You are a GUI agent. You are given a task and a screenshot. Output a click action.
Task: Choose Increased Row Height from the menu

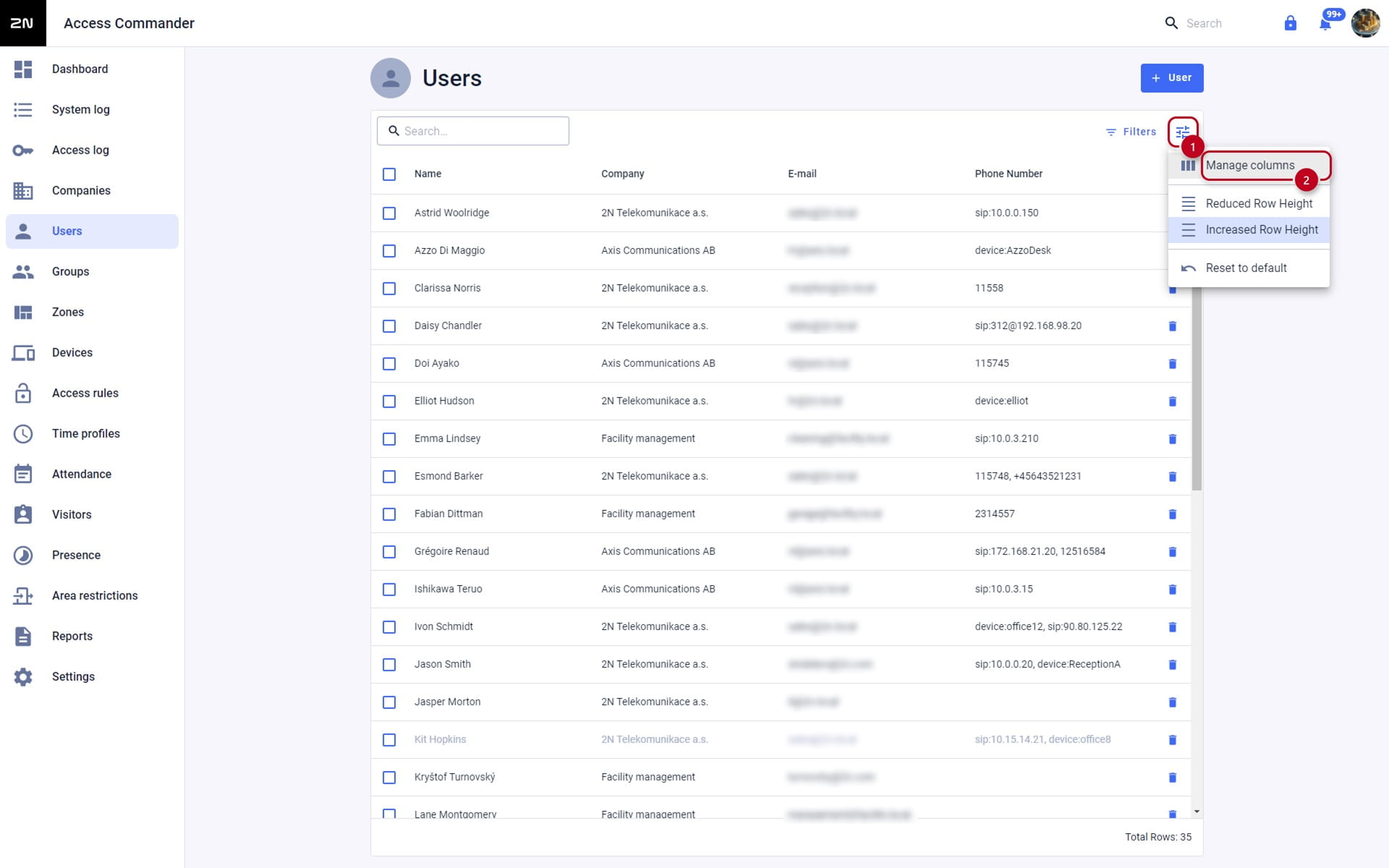[1249, 230]
